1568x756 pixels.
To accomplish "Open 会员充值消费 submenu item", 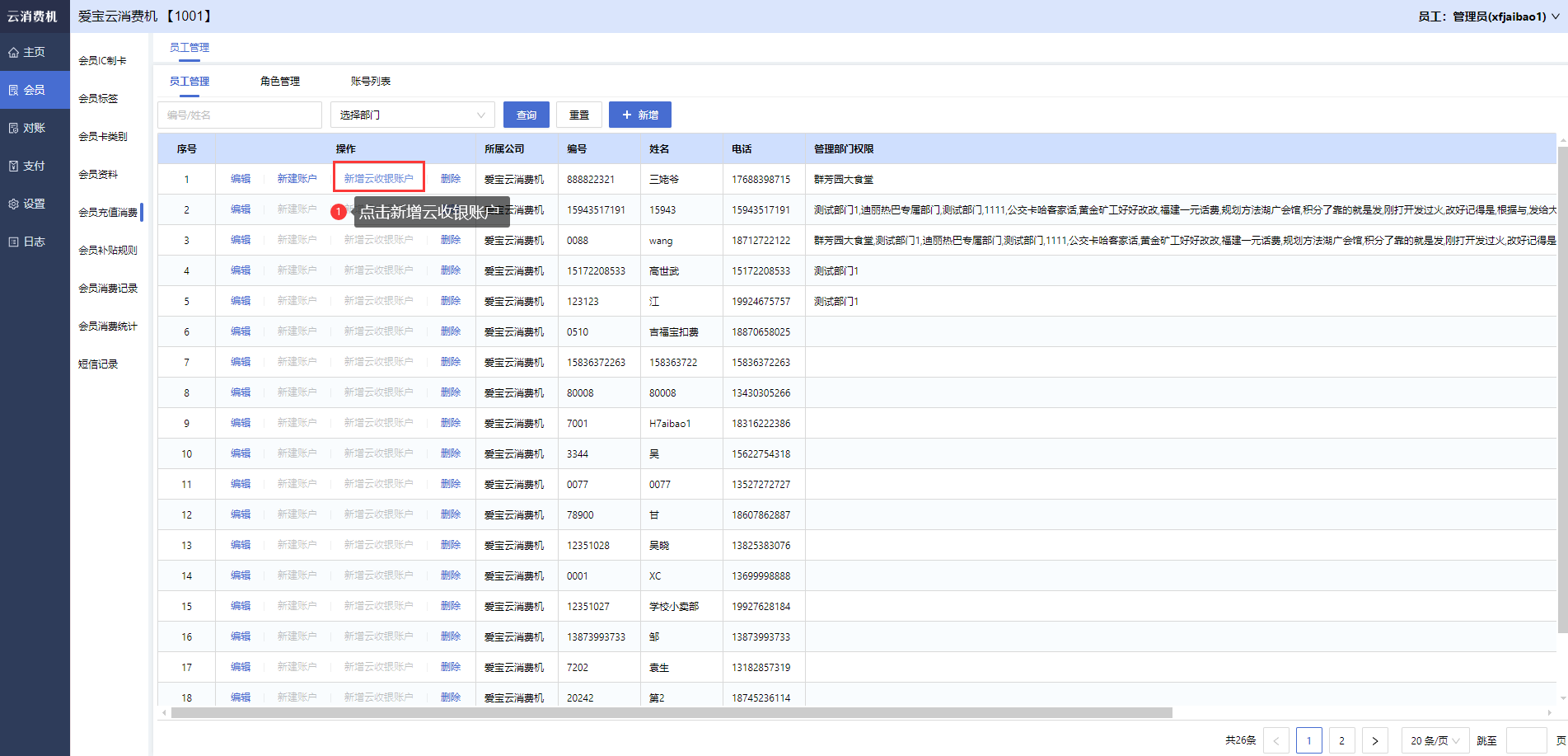I will 108,212.
